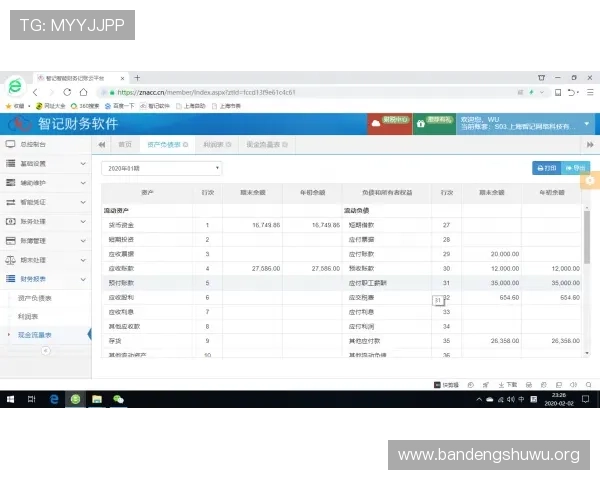
Task: Open File Explorer from the taskbar
Action: click(97, 399)
